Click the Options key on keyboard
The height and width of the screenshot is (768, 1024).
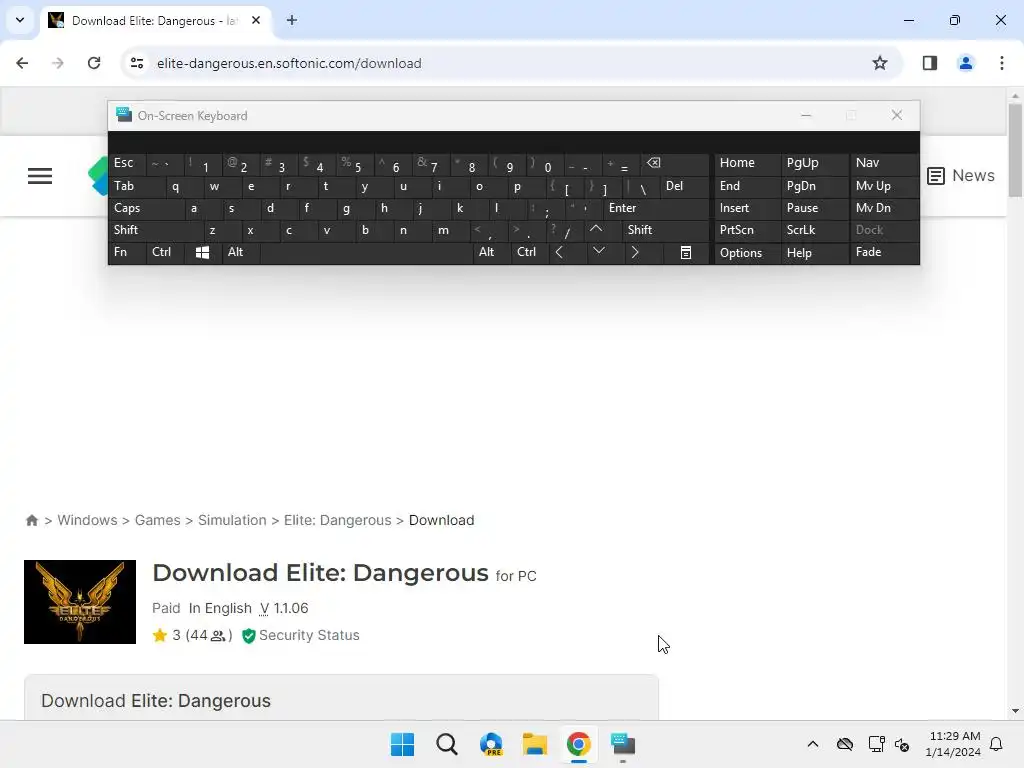(x=747, y=253)
